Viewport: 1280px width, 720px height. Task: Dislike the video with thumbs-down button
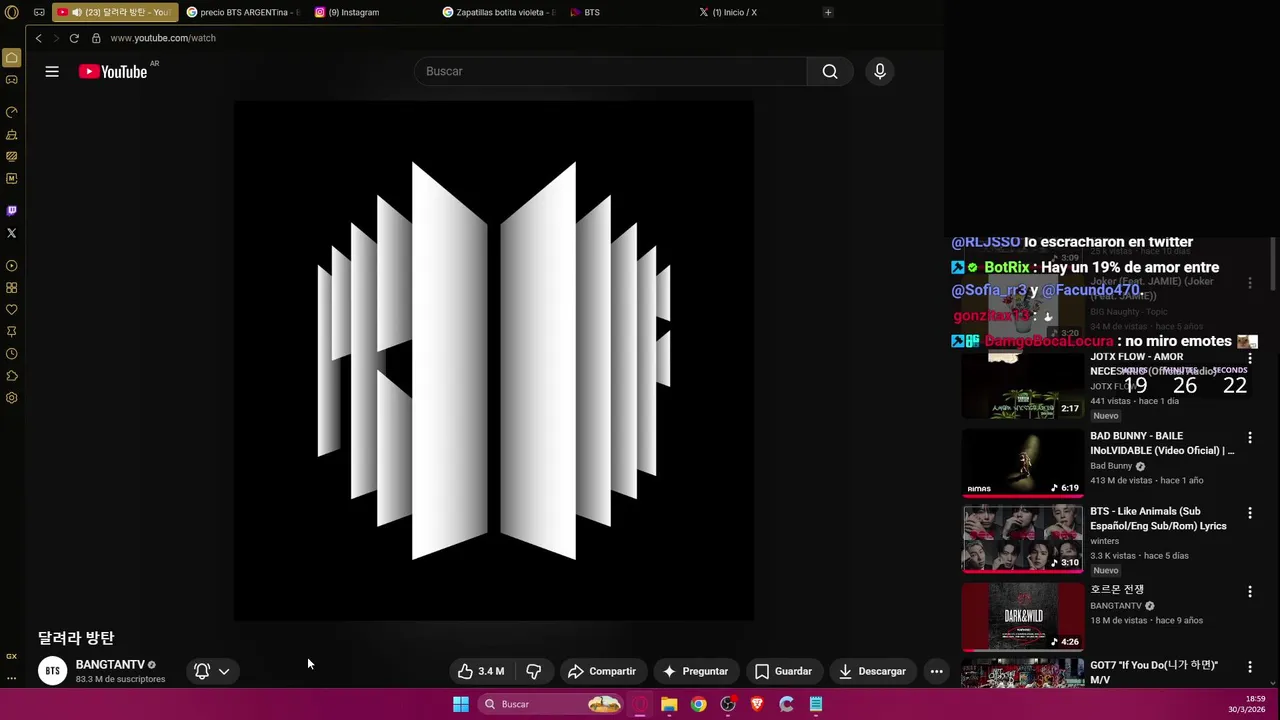click(534, 671)
